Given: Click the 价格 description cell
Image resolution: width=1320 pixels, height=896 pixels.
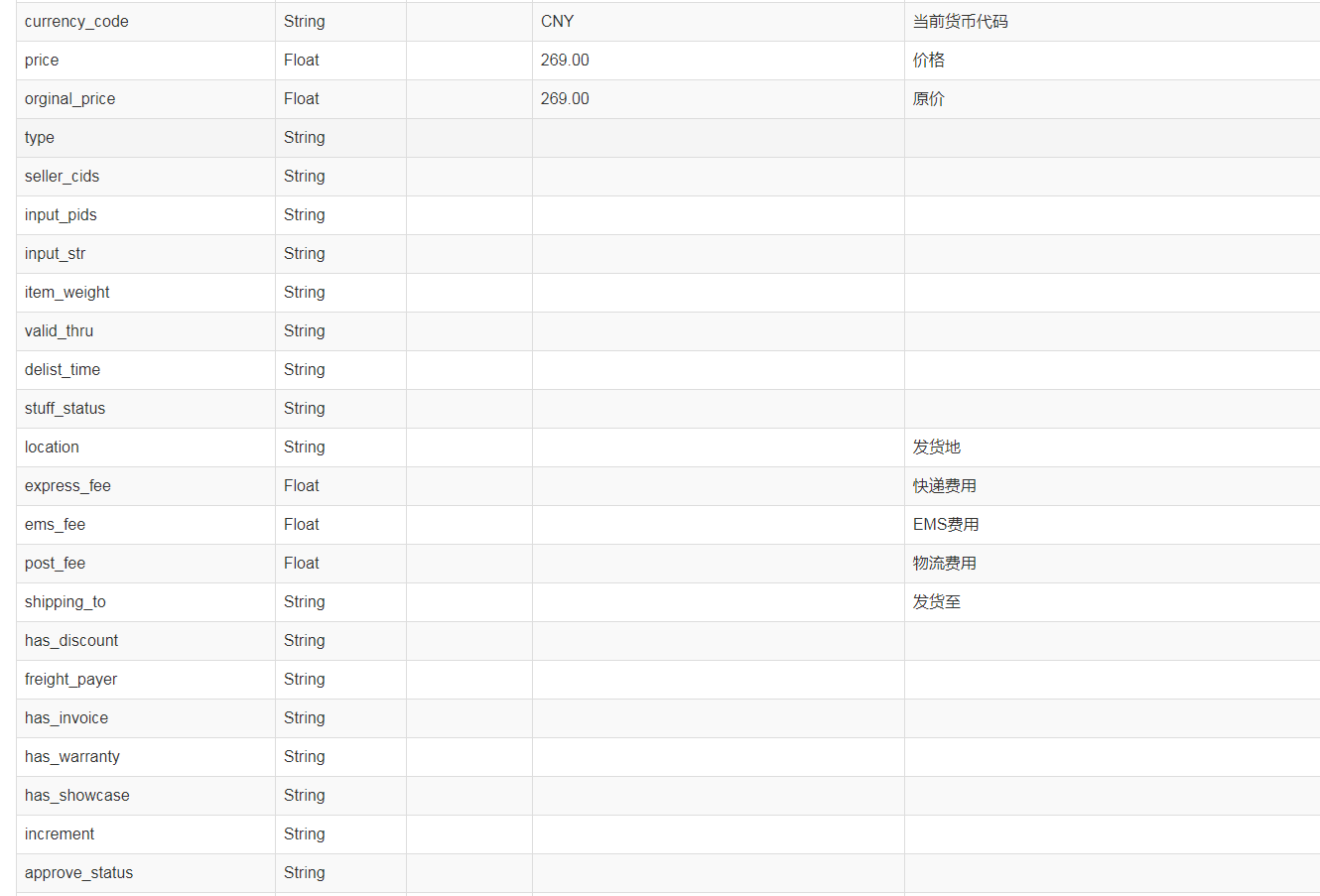Looking at the screenshot, I should [x=929, y=61].
